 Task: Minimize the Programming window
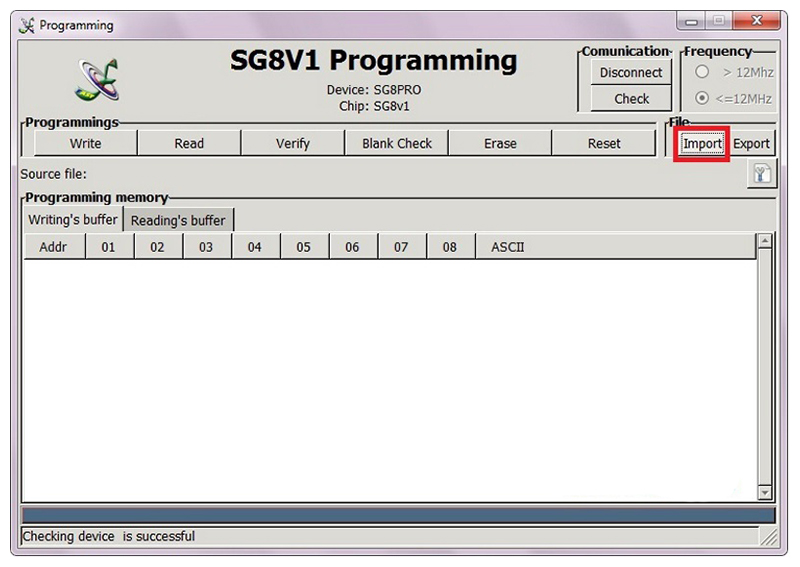(691, 21)
